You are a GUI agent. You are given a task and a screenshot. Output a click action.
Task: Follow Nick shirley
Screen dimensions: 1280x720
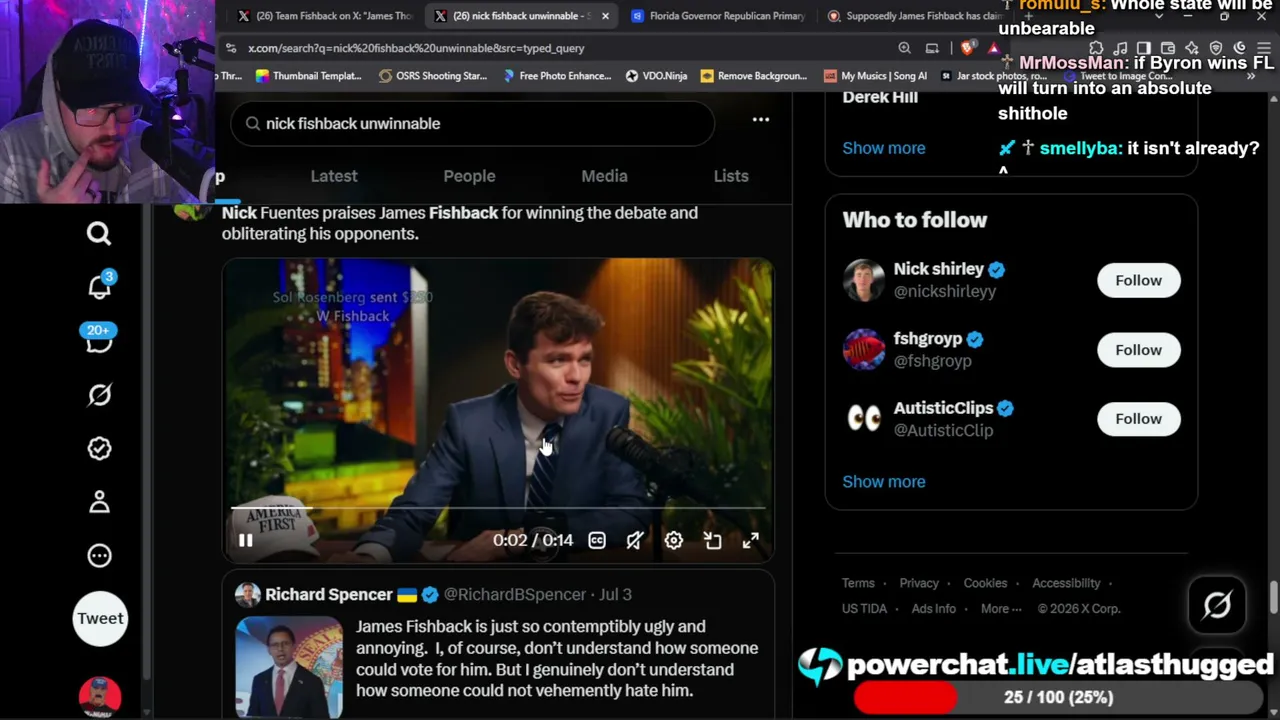click(1138, 280)
